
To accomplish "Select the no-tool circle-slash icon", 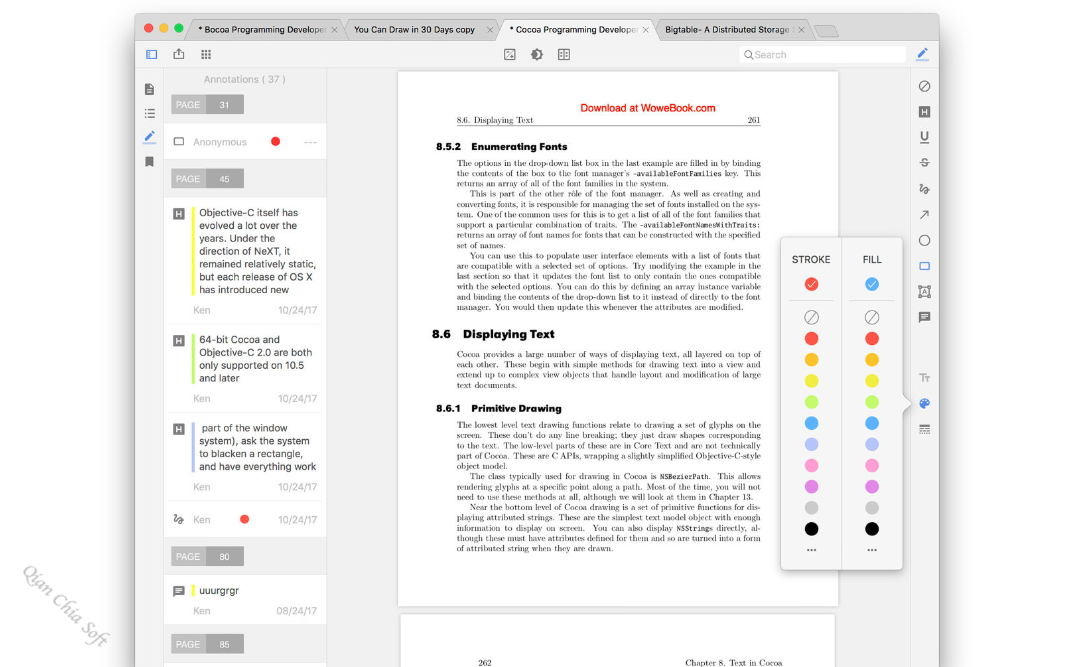I will (924, 86).
